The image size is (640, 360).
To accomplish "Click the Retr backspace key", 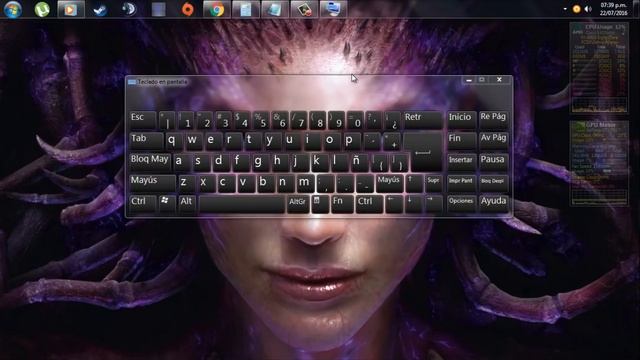I will 423,120.
